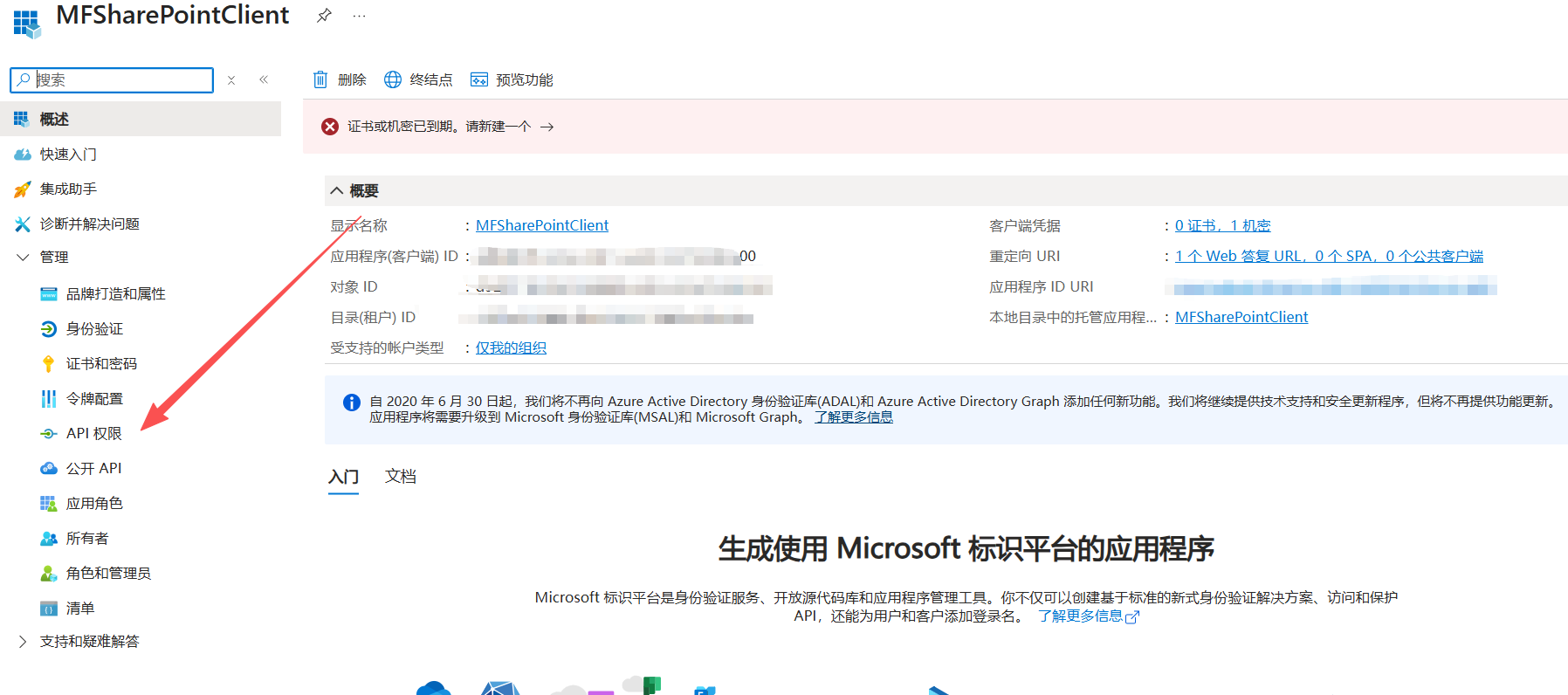This screenshot has height=695, width=1568.
Task: Select the 入门 tab
Action: coord(343,477)
